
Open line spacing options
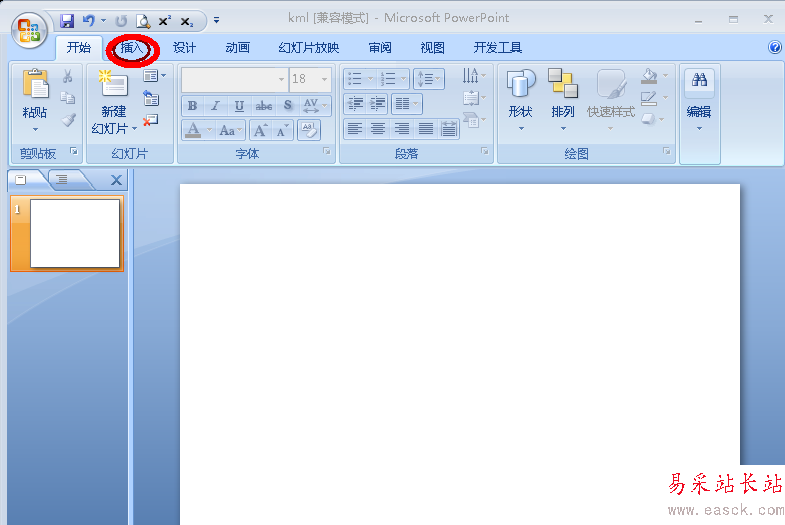pos(429,79)
